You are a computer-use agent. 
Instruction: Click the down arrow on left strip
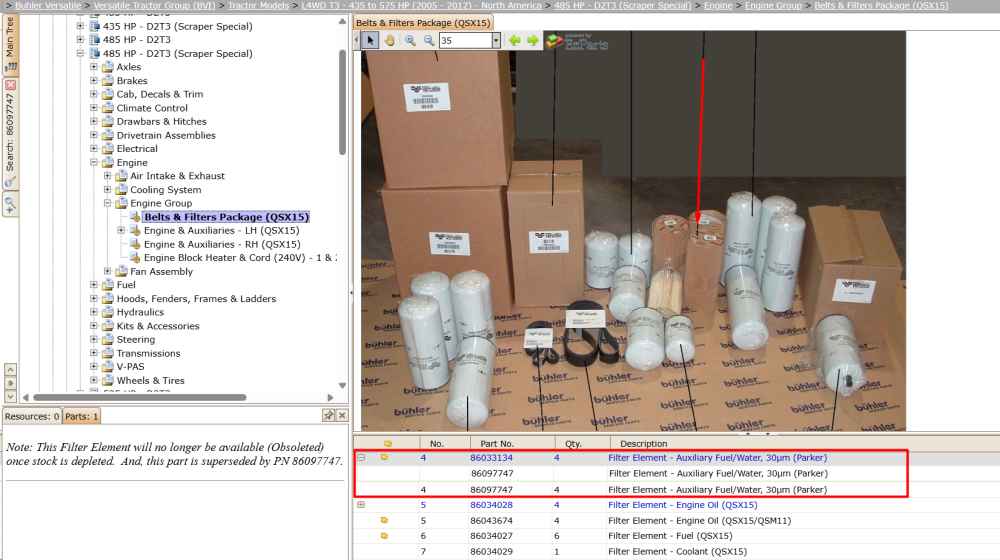pyautogui.click(x=10, y=397)
